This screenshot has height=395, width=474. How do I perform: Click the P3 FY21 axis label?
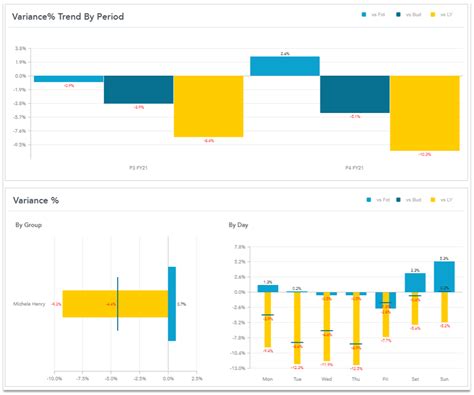click(x=138, y=168)
